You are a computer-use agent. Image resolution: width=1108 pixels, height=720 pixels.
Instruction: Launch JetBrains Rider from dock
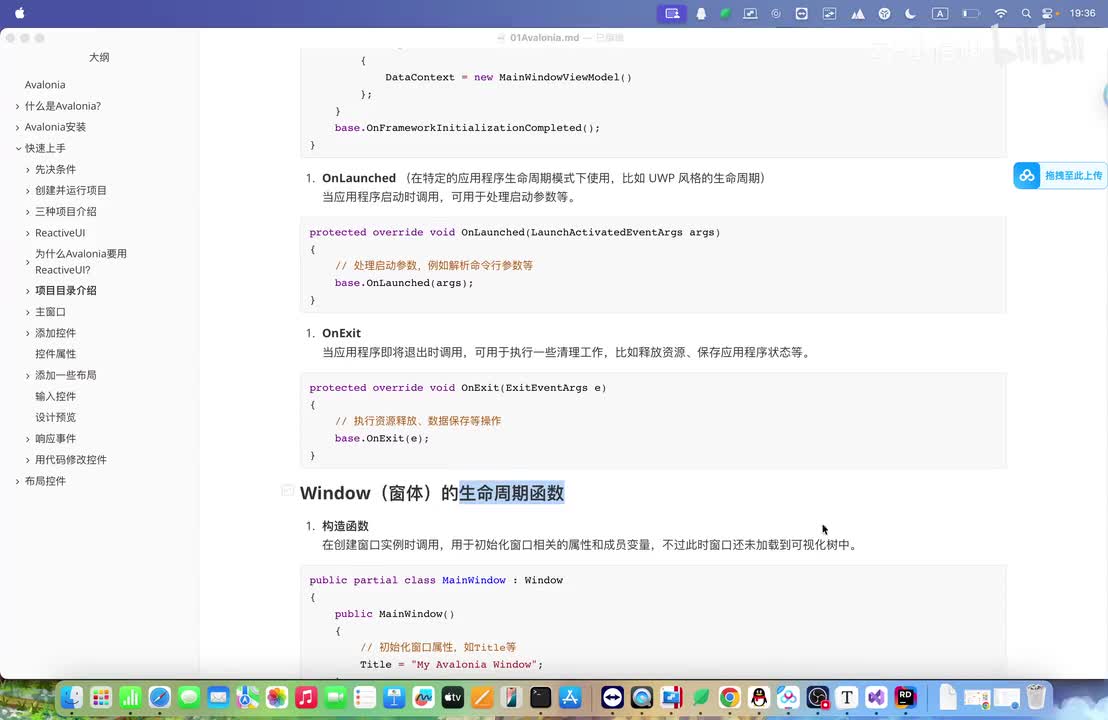[x=905, y=698]
